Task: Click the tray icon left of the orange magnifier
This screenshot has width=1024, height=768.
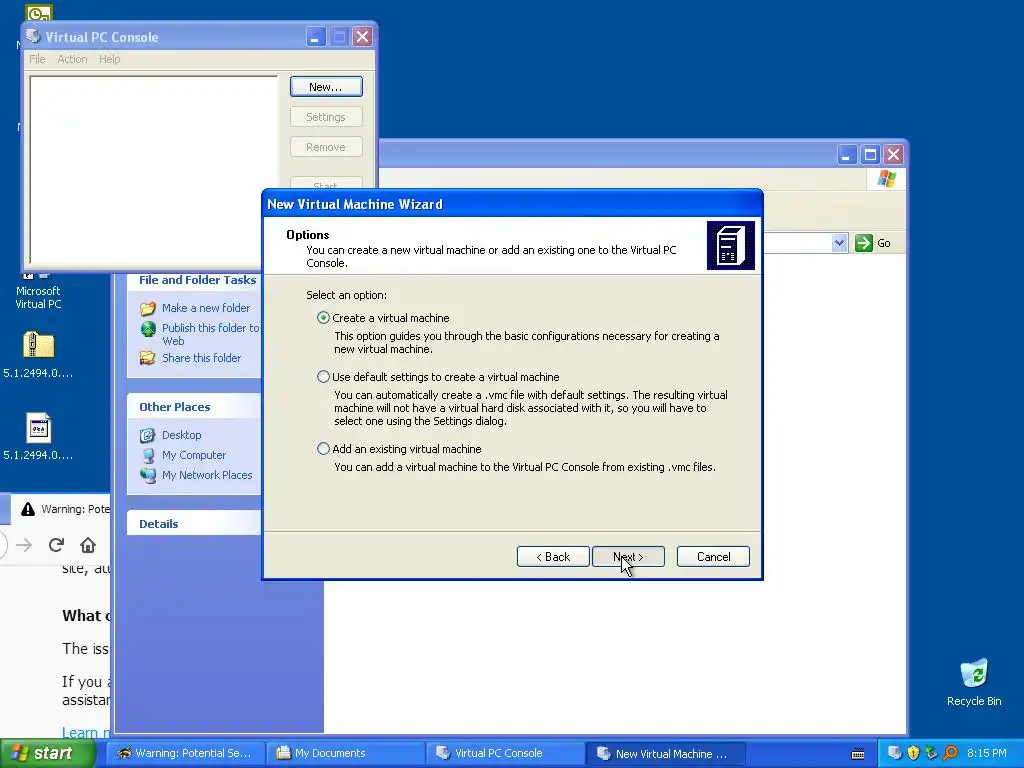Action: tap(931, 754)
